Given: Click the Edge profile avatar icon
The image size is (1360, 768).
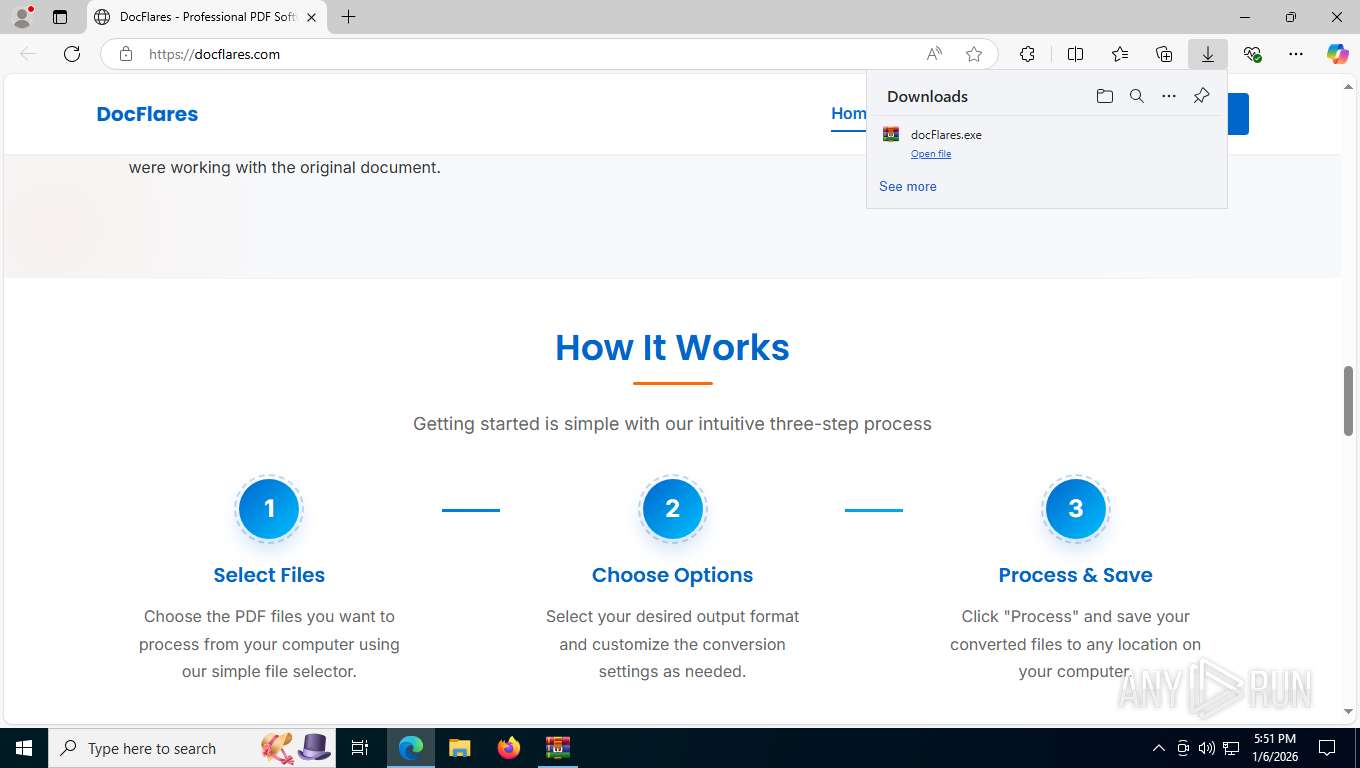Looking at the screenshot, I should (x=22, y=16).
